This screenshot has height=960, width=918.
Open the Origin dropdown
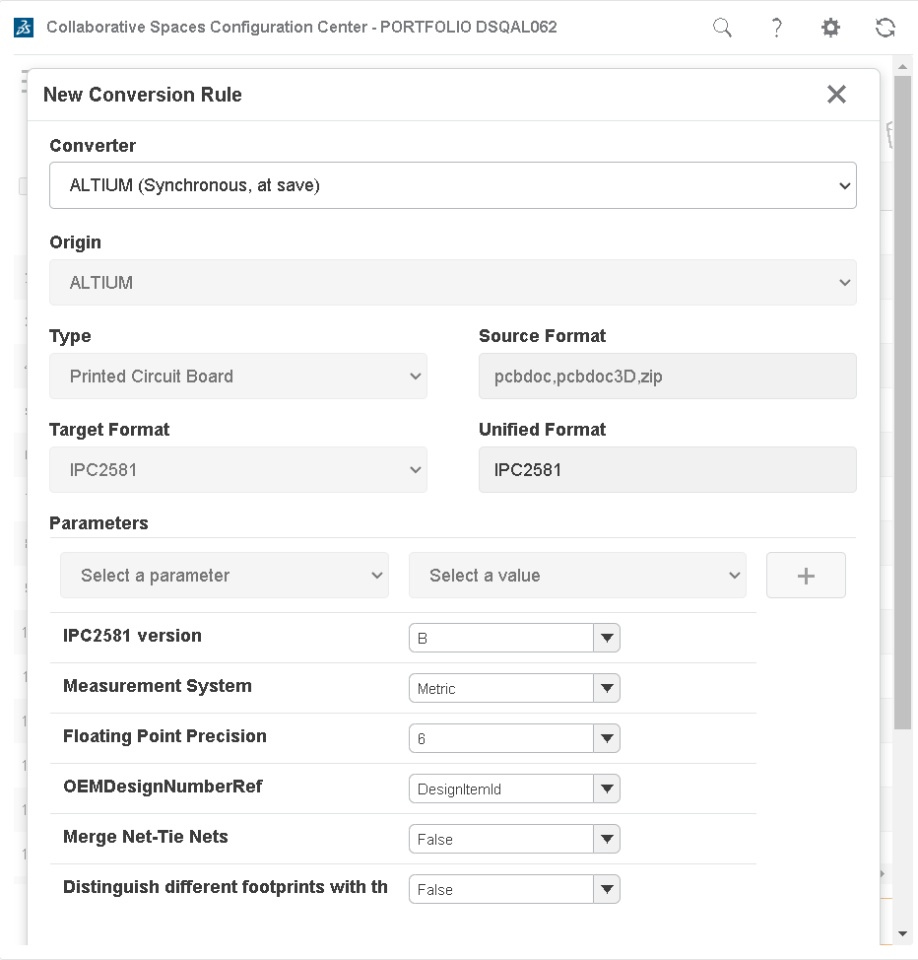coord(452,283)
